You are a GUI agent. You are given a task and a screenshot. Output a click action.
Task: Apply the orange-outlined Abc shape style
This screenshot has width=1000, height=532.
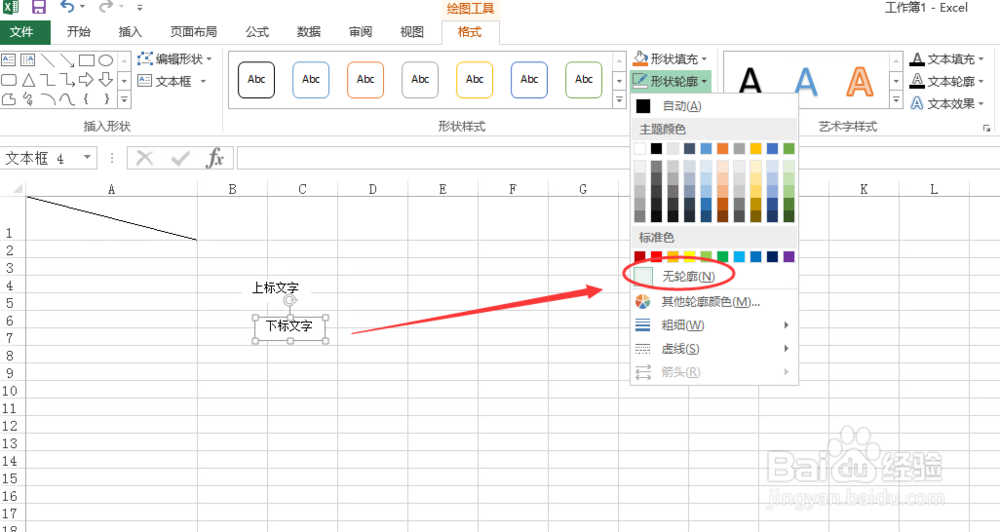point(365,80)
